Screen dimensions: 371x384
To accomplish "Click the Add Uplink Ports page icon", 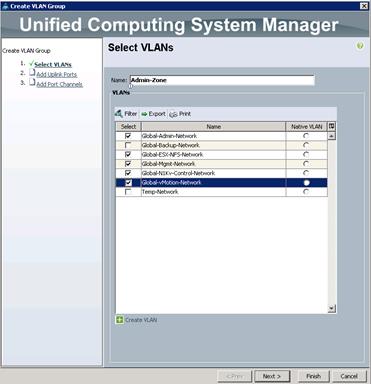I will tap(32, 72).
